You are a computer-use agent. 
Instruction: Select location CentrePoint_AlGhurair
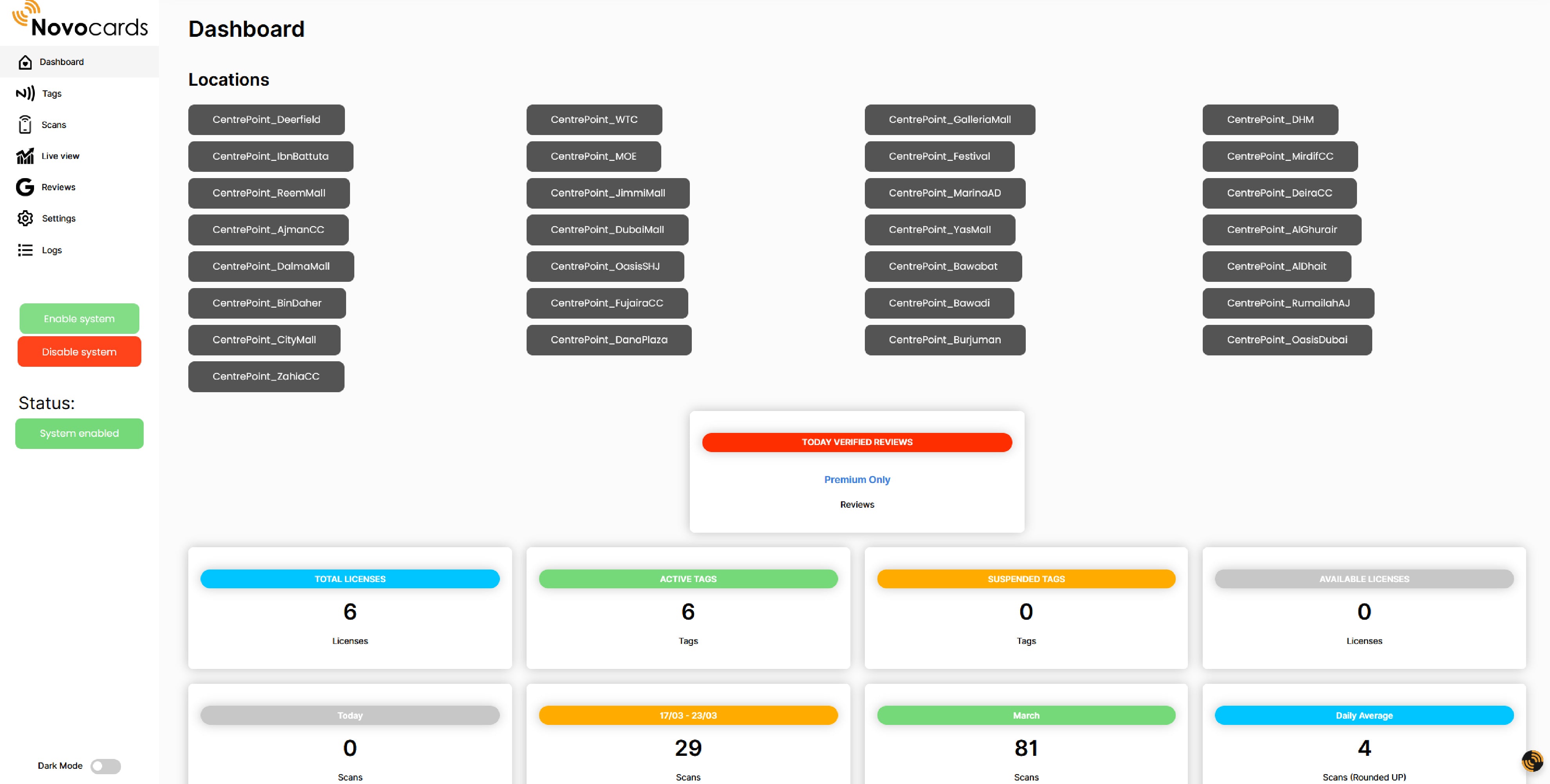(x=1282, y=230)
